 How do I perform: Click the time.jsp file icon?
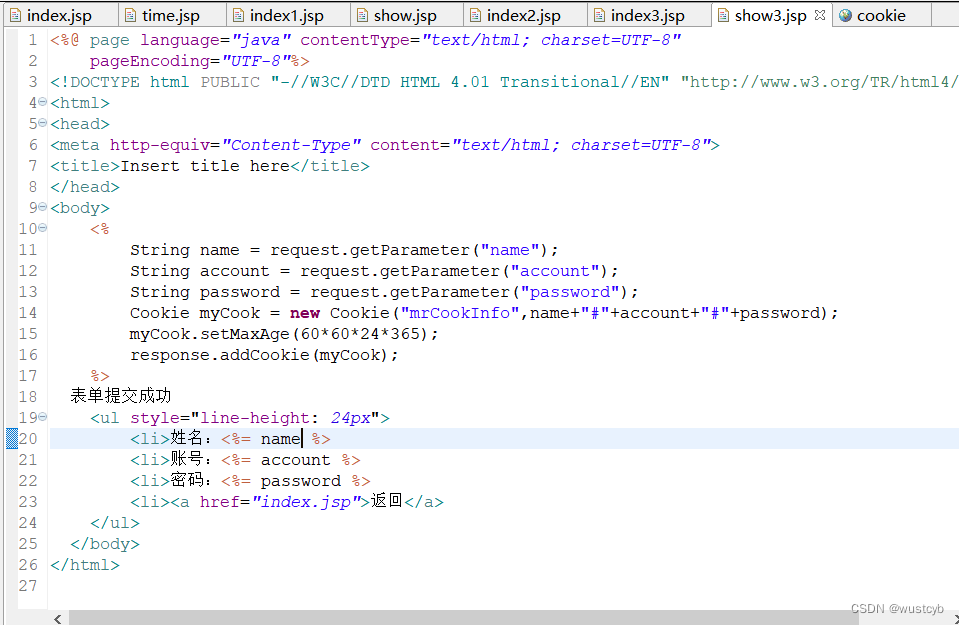pyautogui.click(x=130, y=15)
